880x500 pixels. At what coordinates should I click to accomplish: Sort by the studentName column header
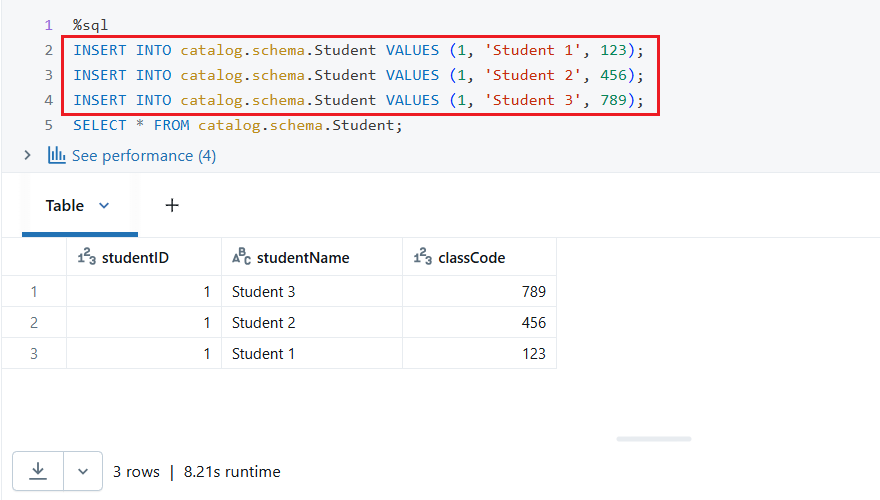point(303,258)
